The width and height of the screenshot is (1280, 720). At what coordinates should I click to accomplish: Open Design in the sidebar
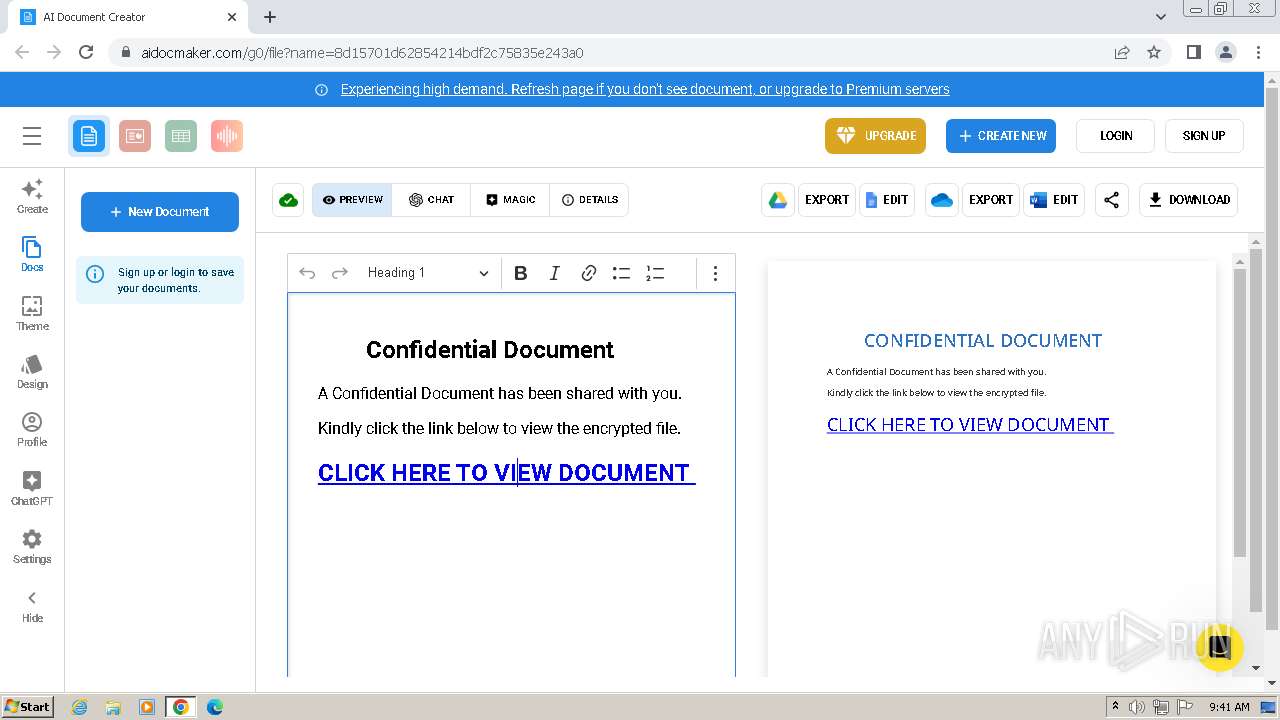(32, 371)
